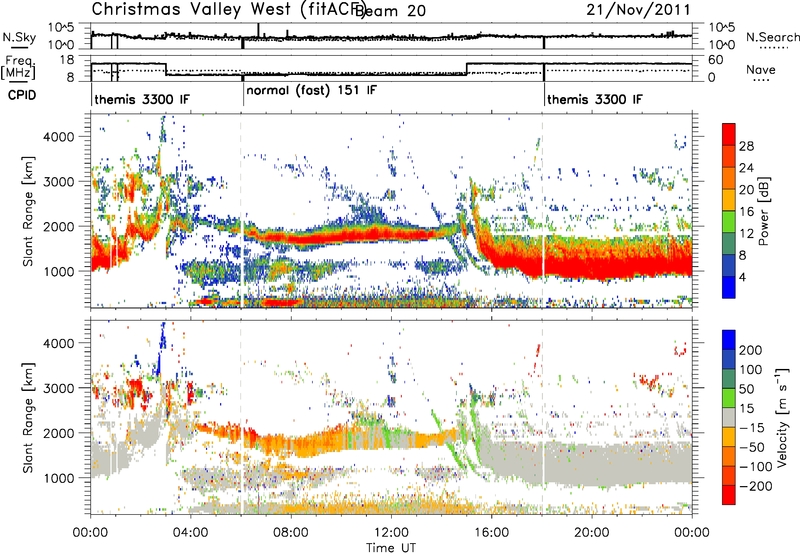Click the date '21/Nov/2011'

(x=638, y=9)
